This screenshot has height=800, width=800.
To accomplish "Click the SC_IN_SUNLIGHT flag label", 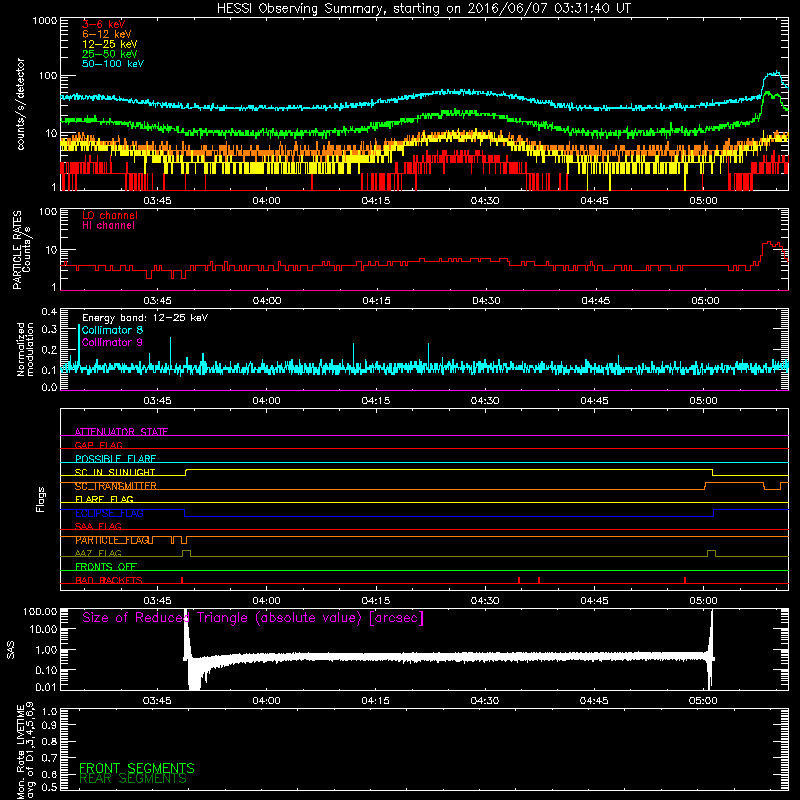I will pos(115,472).
